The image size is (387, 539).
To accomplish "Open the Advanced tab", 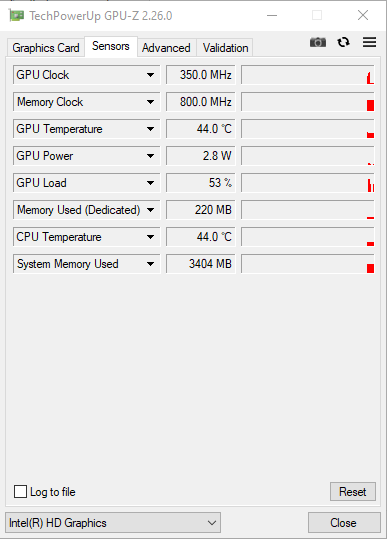I will [x=166, y=47].
